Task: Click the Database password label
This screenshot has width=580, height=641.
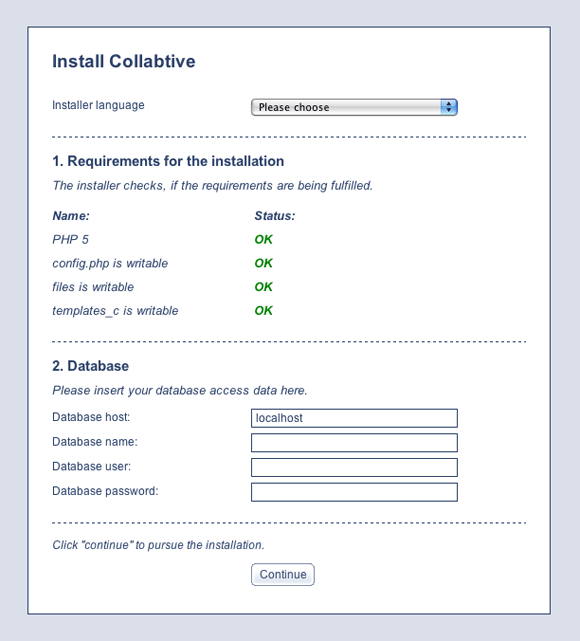Action: pyautogui.click(x=105, y=491)
